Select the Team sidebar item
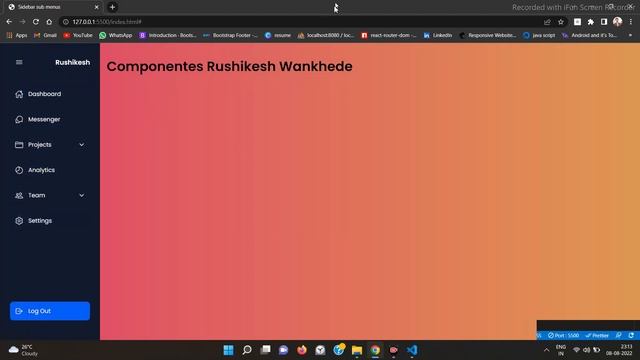The image size is (640, 360). pyautogui.click(x=50, y=195)
